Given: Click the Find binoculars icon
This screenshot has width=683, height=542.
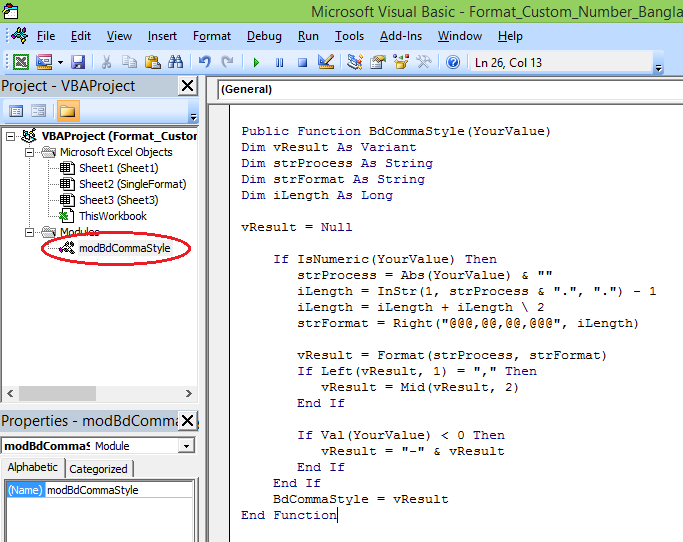Looking at the screenshot, I should pos(176,62).
